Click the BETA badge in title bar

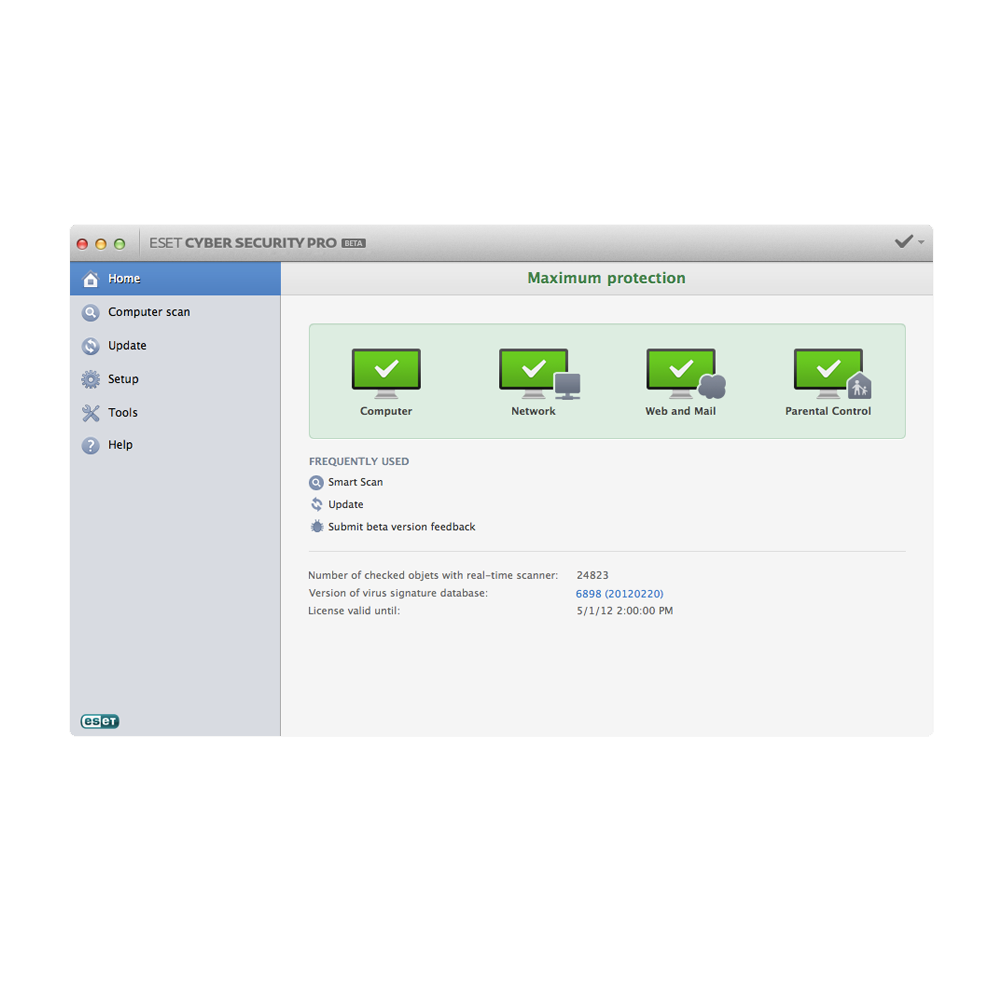(x=353, y=243)
